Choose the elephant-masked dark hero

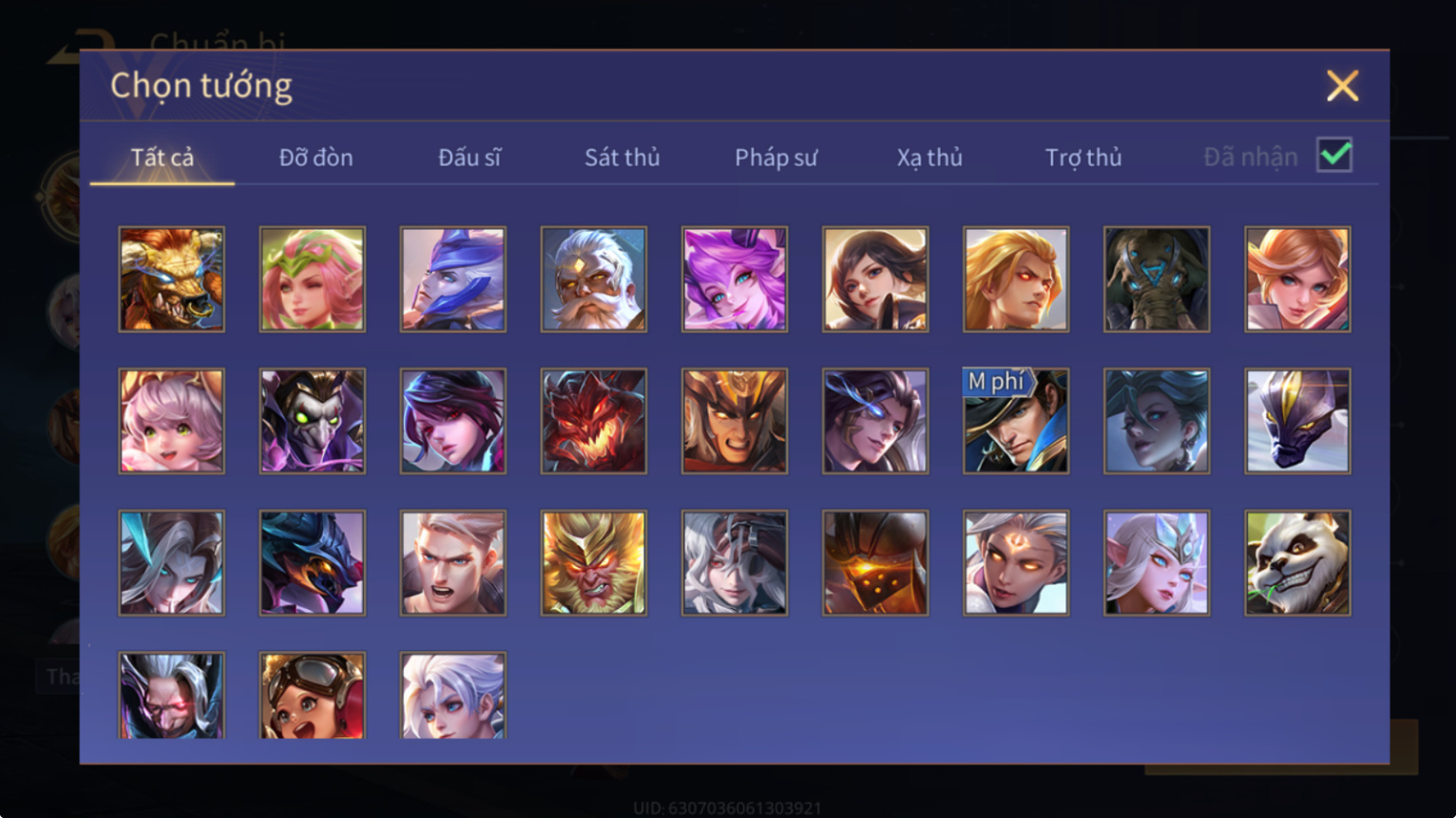pyautogui.click(x=1157, y=279)
